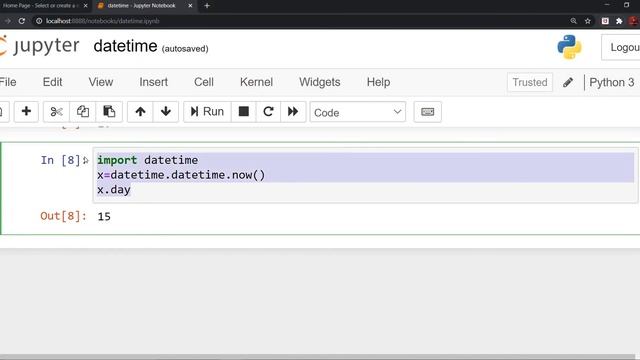Cut selected cells with scissors icon

56,111
